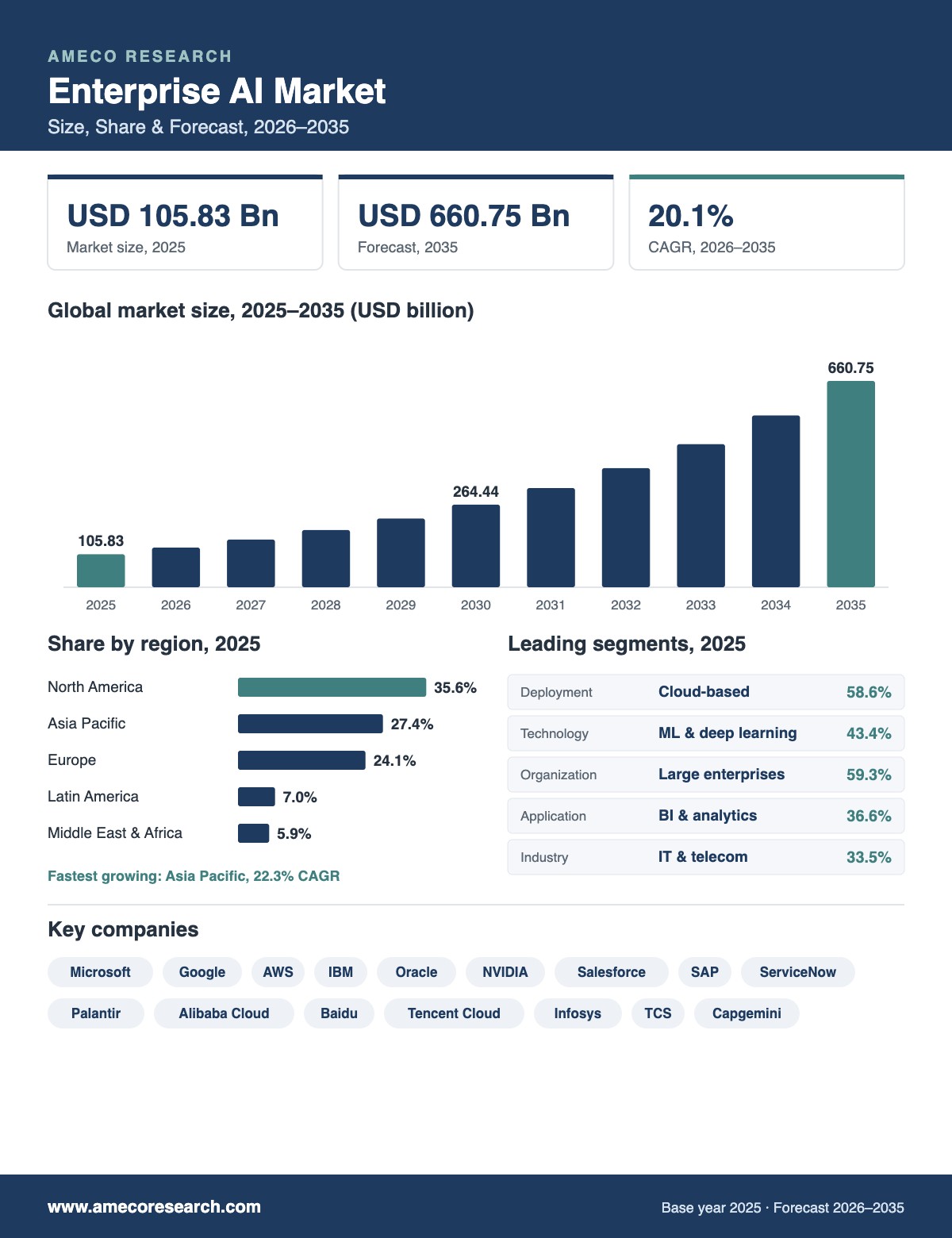Click the 36.6% segment value
Screen dimensions: 952x1238
869,816
